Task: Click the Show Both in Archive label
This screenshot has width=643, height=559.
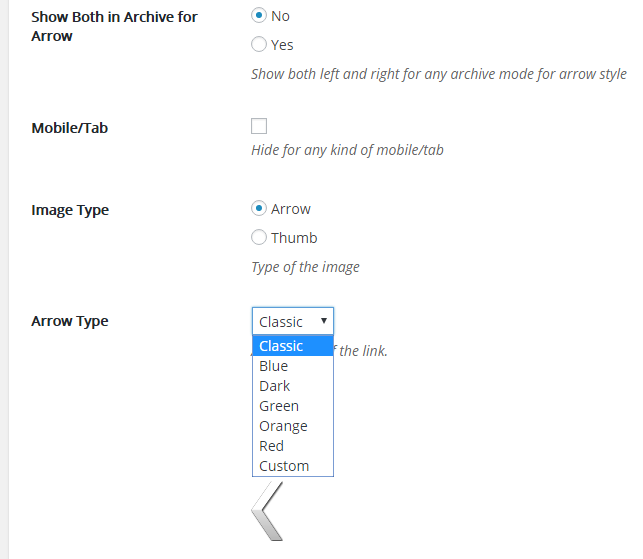Action: [x=114, y=26]
